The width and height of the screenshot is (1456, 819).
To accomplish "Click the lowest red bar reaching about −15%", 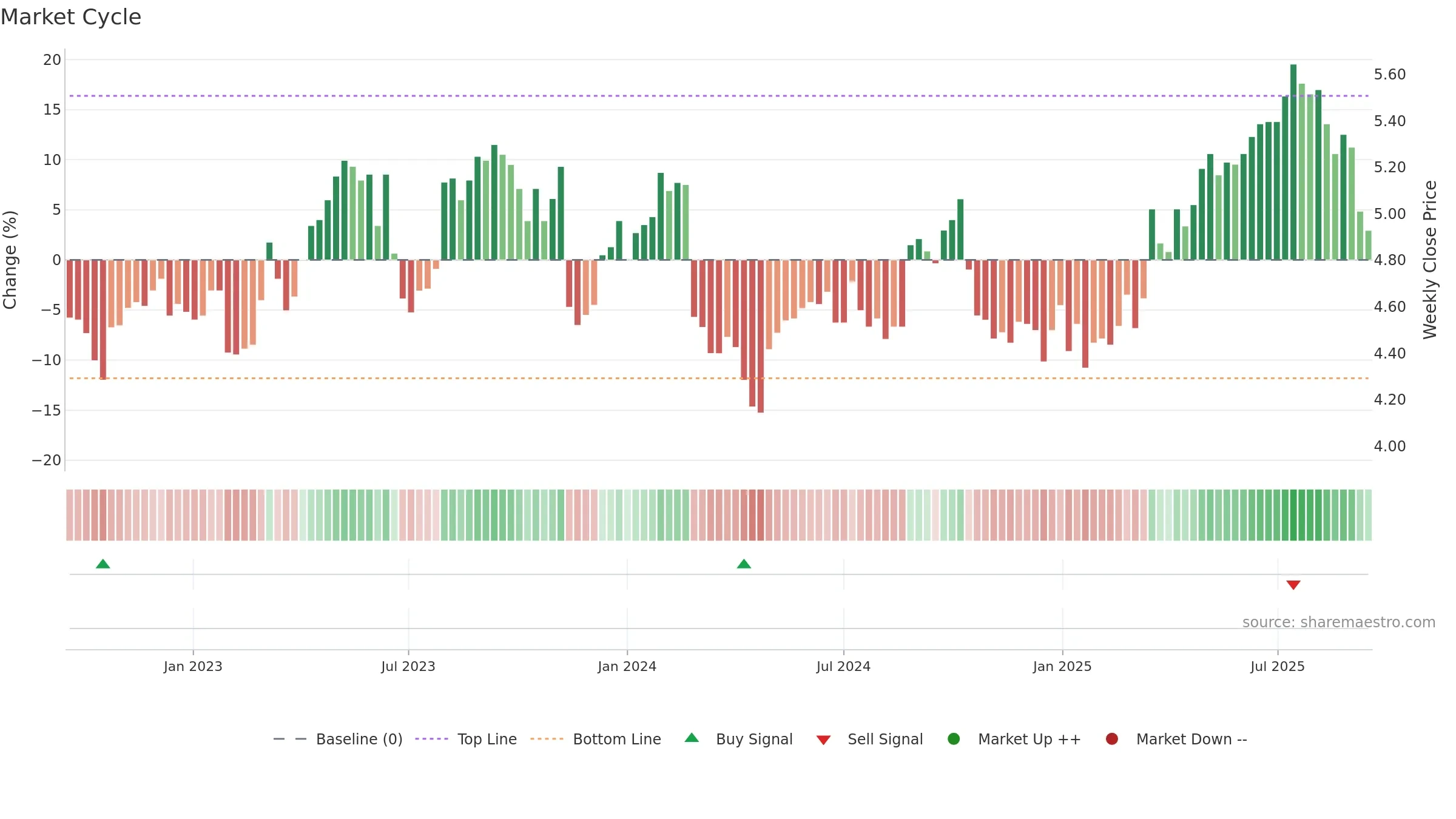I will pyautogui.click(x=761, y=336).
